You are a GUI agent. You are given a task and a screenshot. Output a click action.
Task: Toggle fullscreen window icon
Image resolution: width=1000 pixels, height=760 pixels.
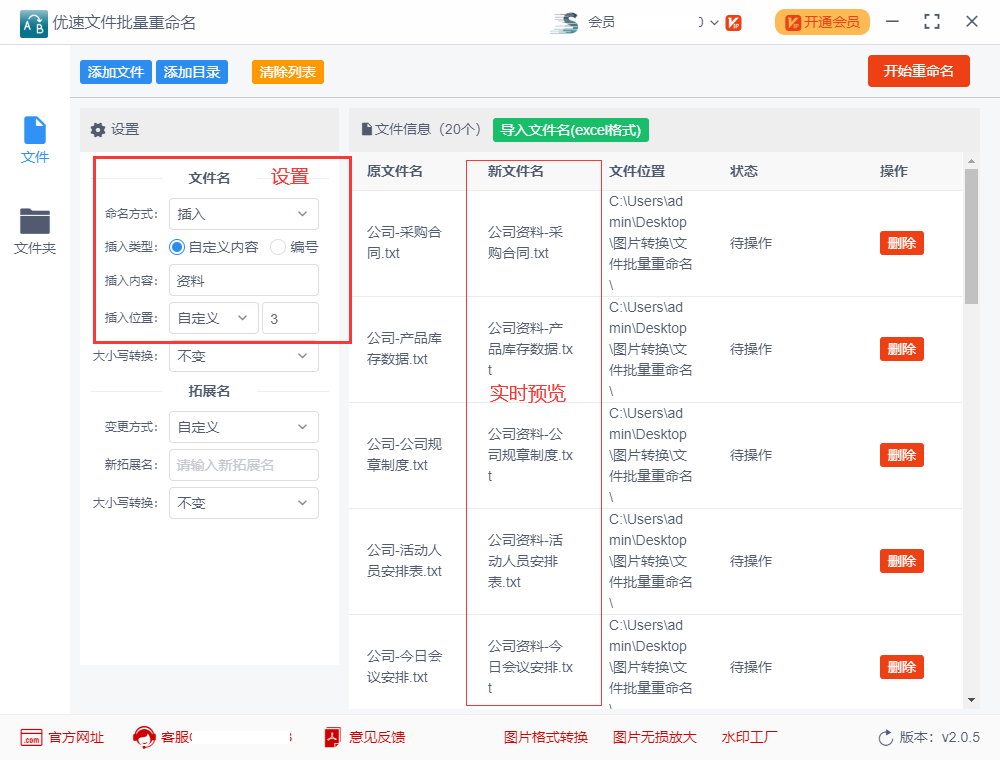[x=932, y=22]
